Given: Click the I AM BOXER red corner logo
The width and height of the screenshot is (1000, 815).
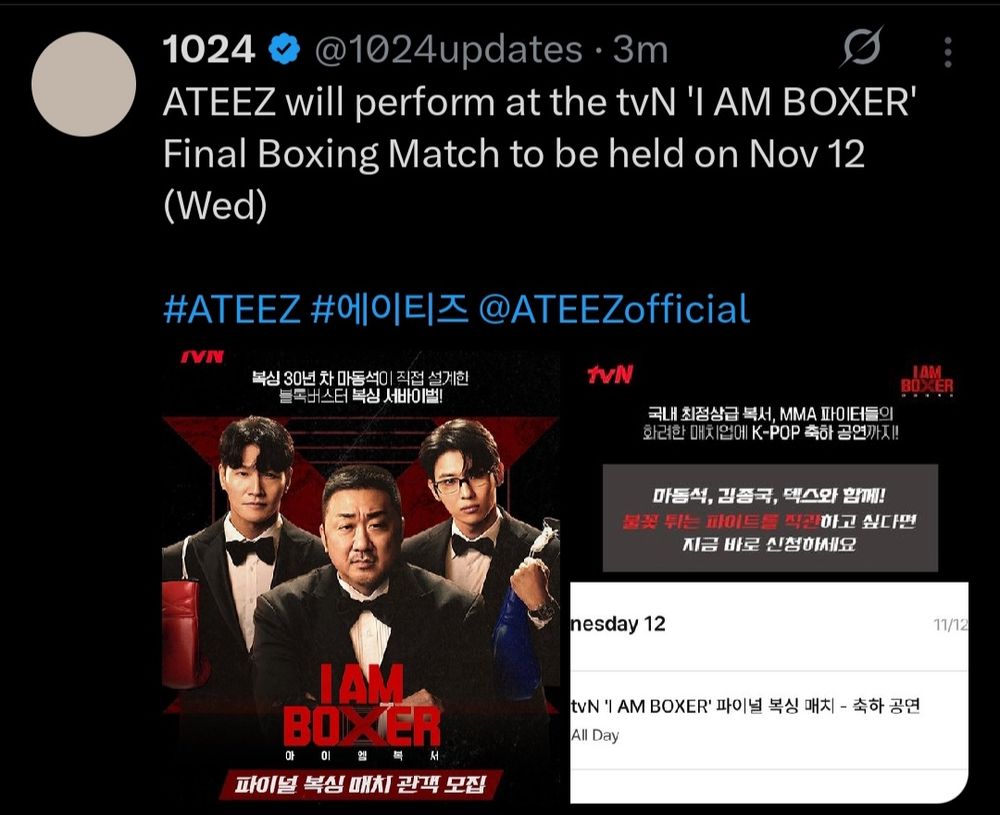Looking at the screenshot, I should (927, 380).
